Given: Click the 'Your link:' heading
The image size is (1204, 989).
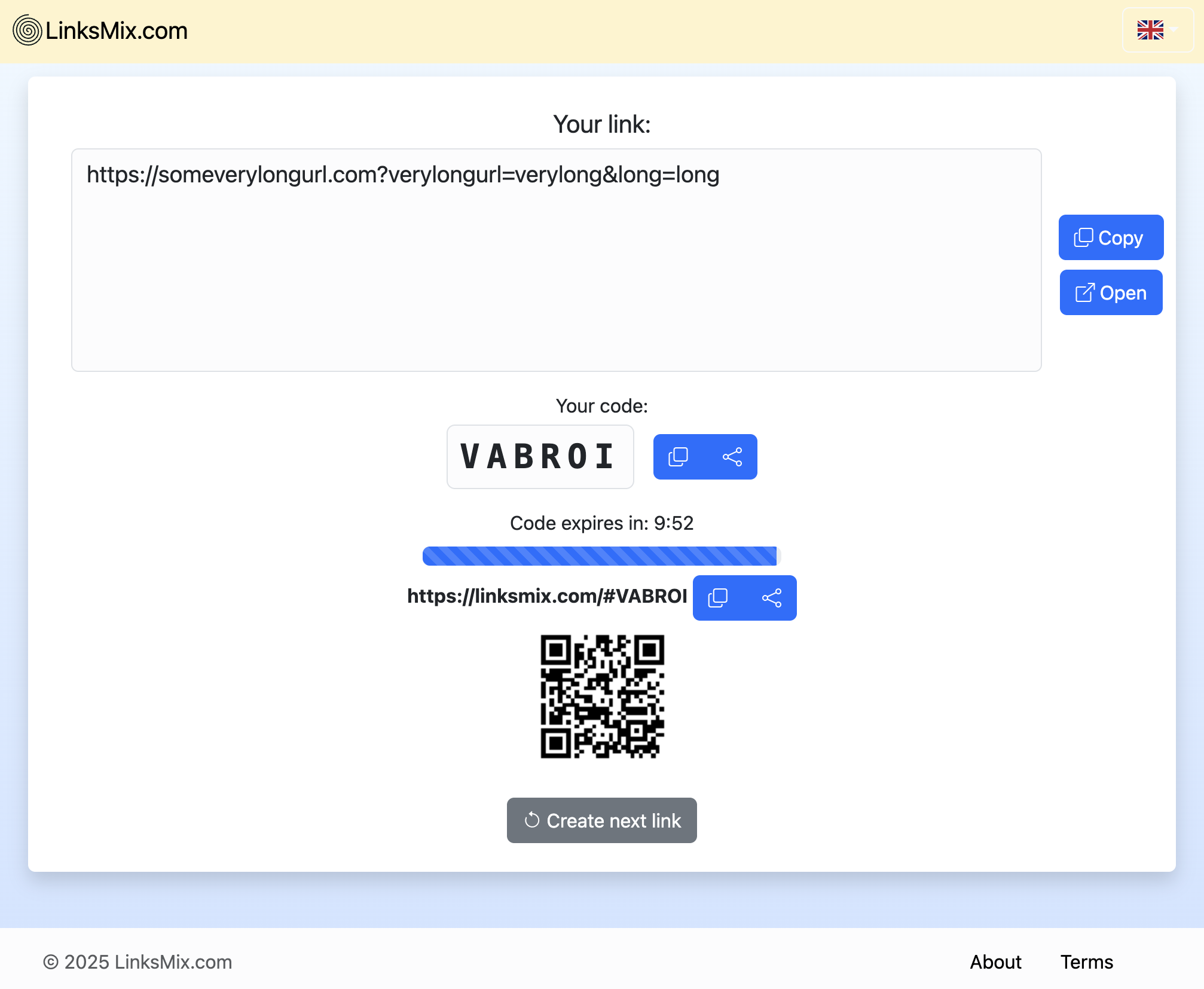Looking at the screenshot, I should pyautogui.click(x=601, y=124).
